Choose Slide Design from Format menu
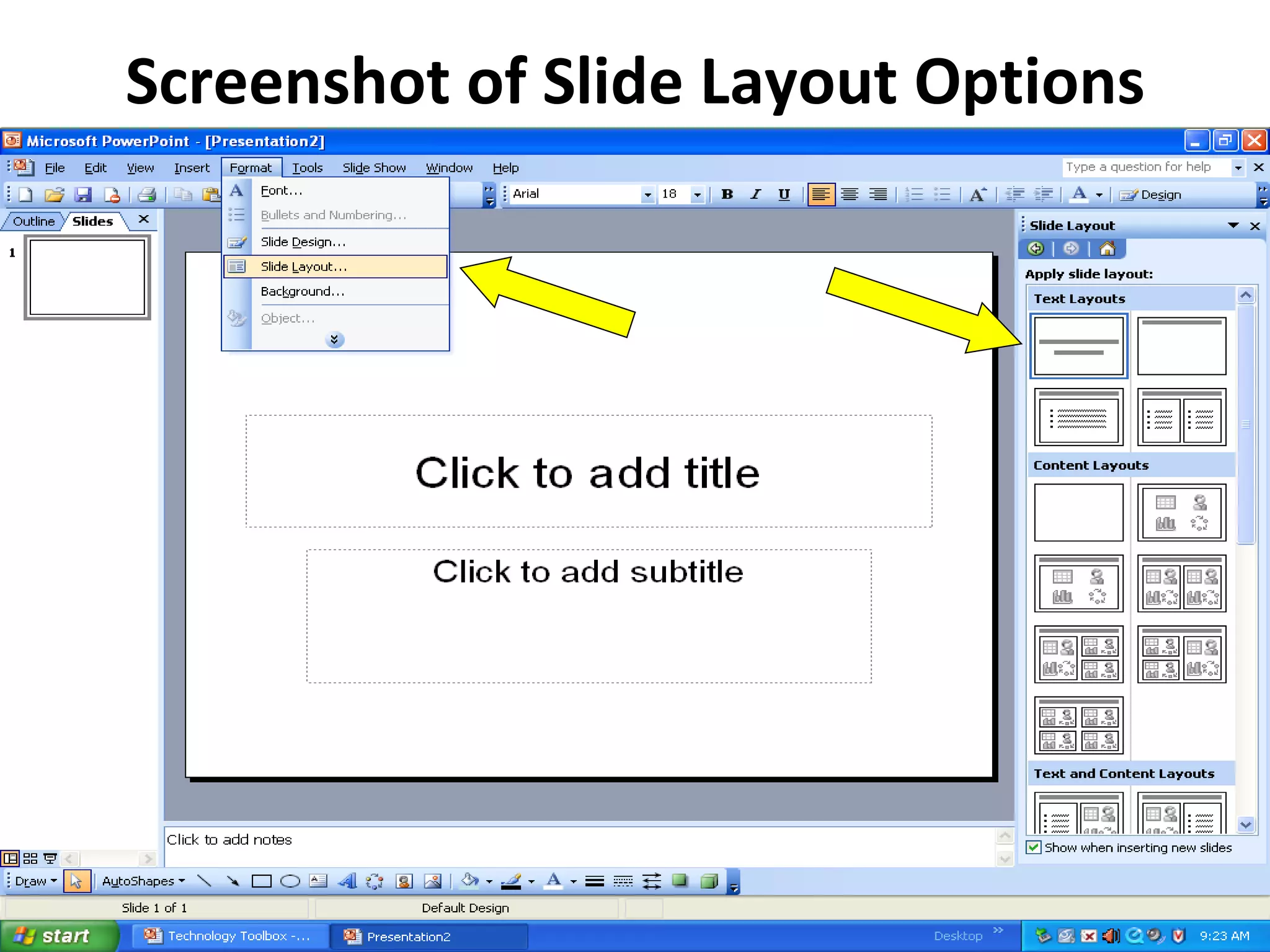Image resolution: width=1270 pixels, height=952 pixels. (x=335, y=242)
